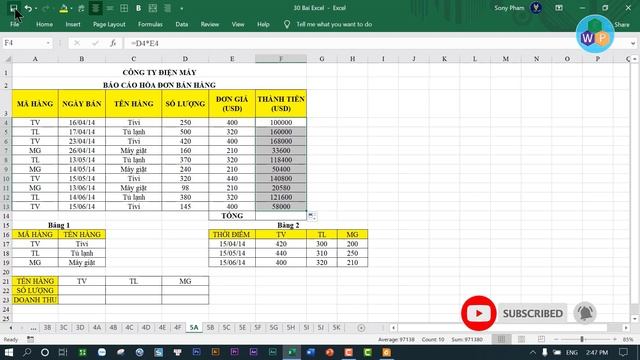Screen dimensions: 640x360
Task: Click the Borders grid icon in quick access
Action: [x=124, y=8]
